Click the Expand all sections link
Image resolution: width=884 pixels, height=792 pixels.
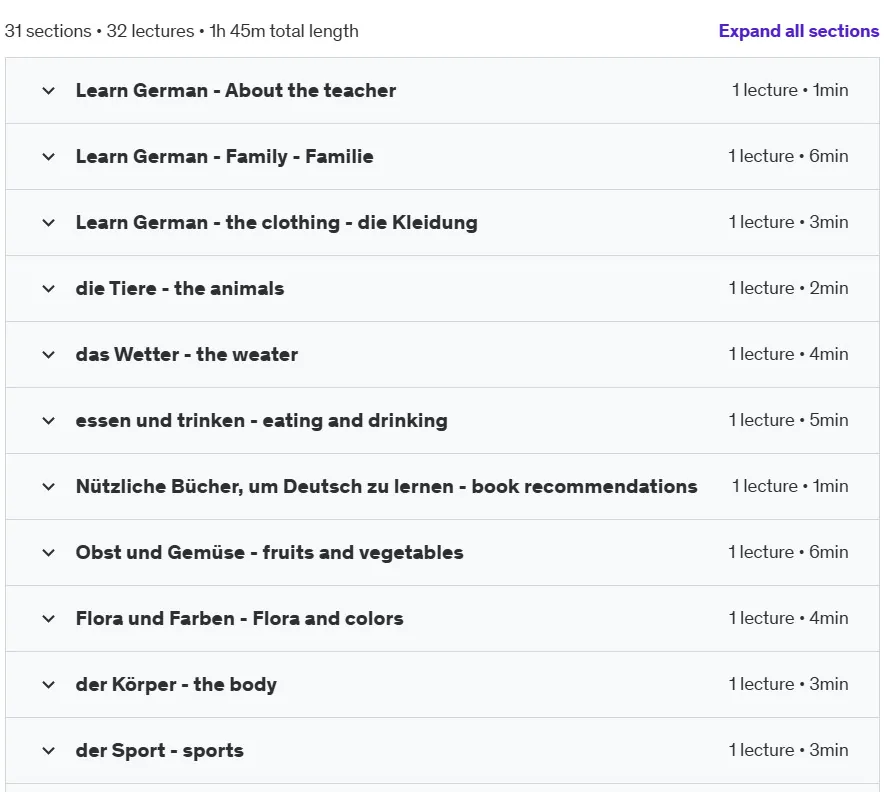pos(798,31)
